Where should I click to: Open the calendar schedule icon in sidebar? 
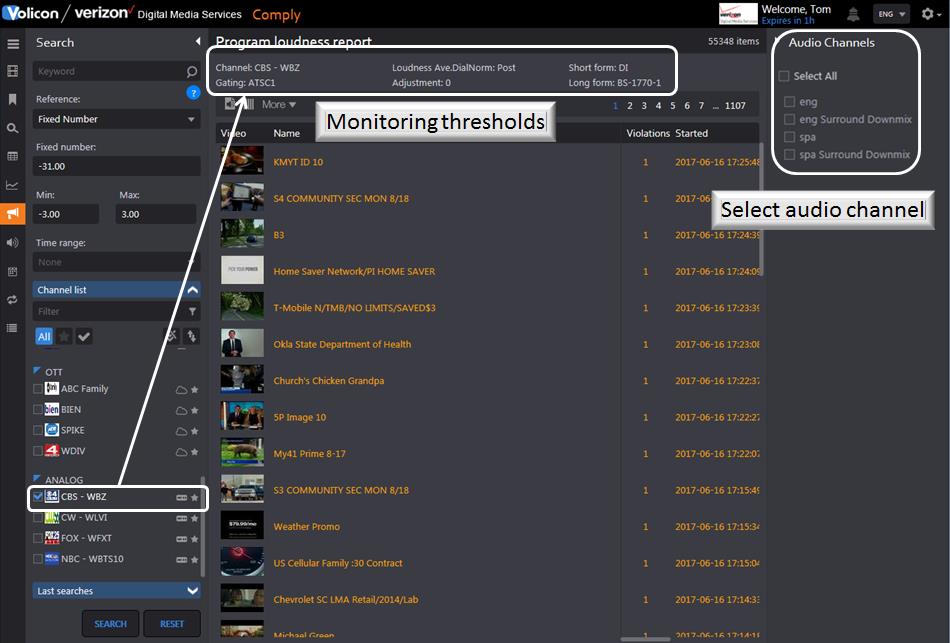pos(12,271)
